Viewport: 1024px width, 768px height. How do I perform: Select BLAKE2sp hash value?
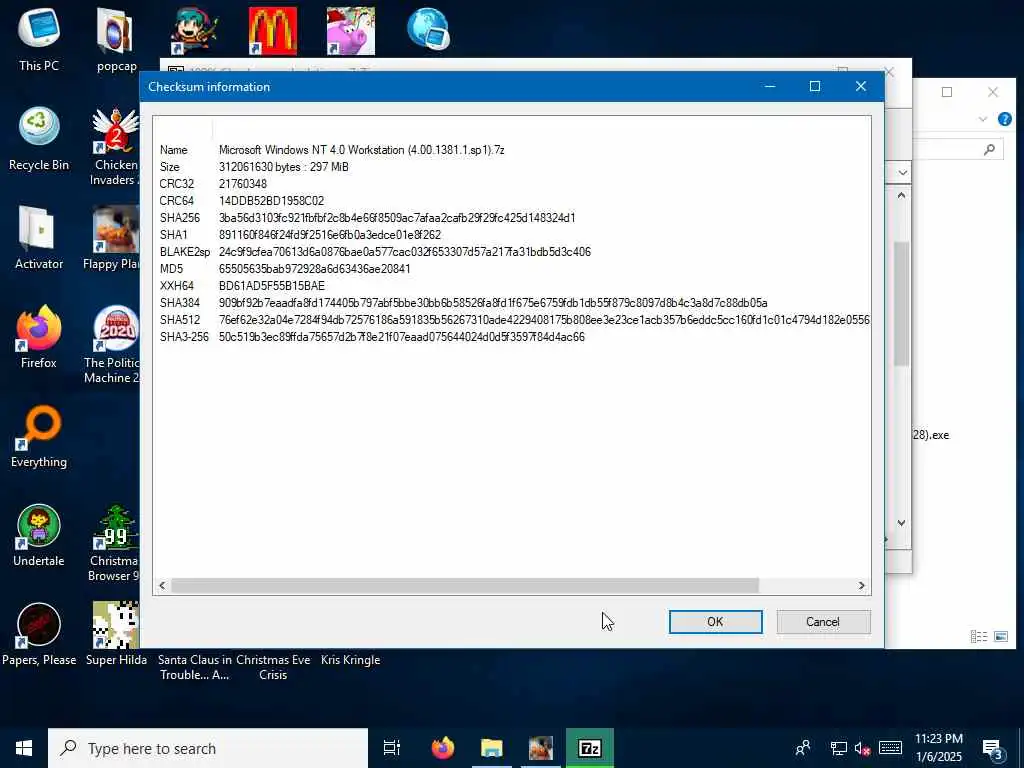[405, 251]
